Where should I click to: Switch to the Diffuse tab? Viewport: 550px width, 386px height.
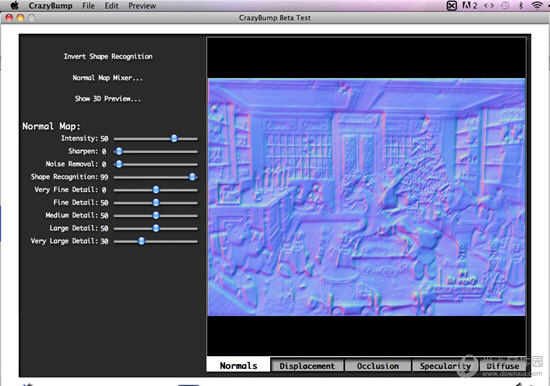tap(503, 366)
